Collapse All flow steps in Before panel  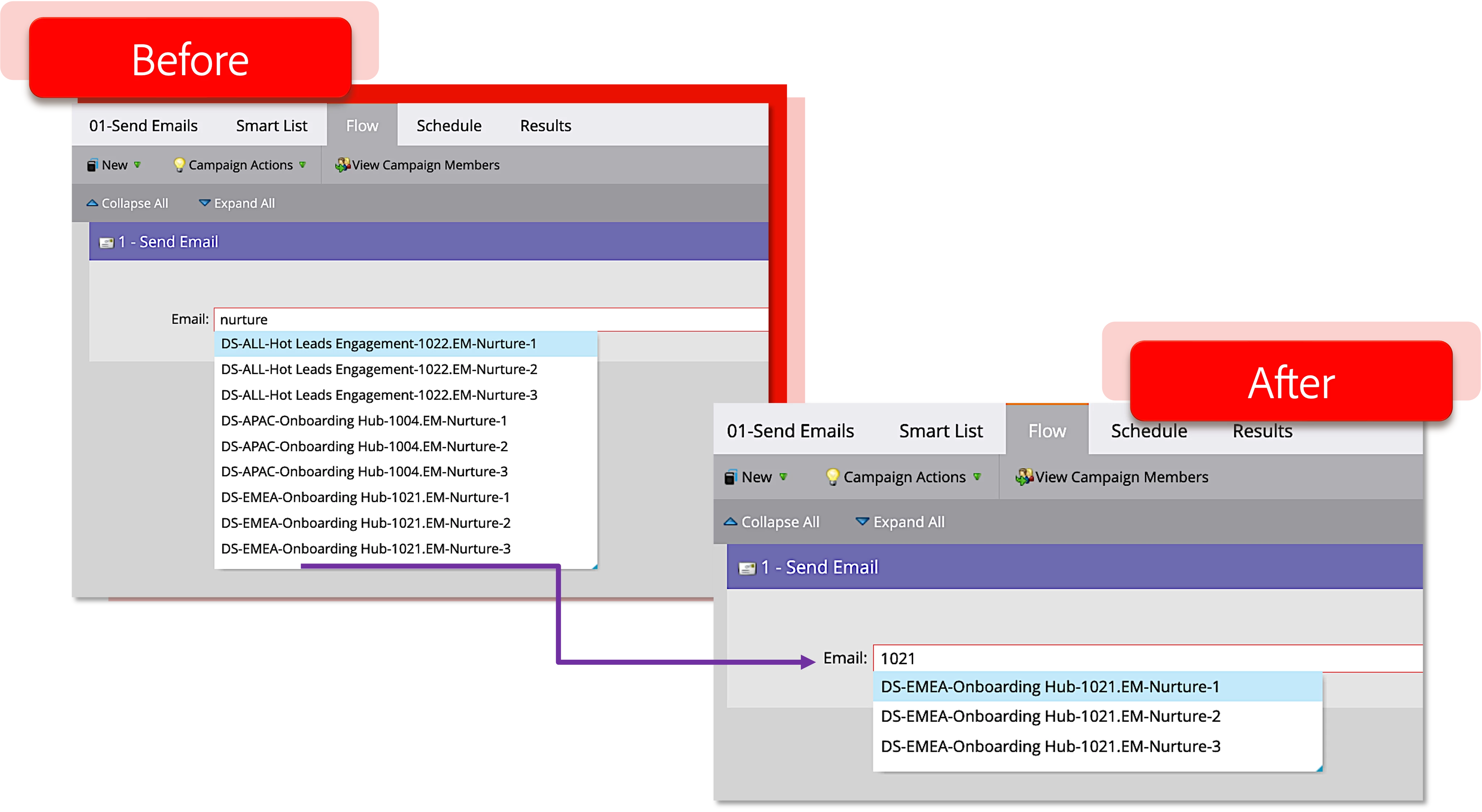pos(127,204)
